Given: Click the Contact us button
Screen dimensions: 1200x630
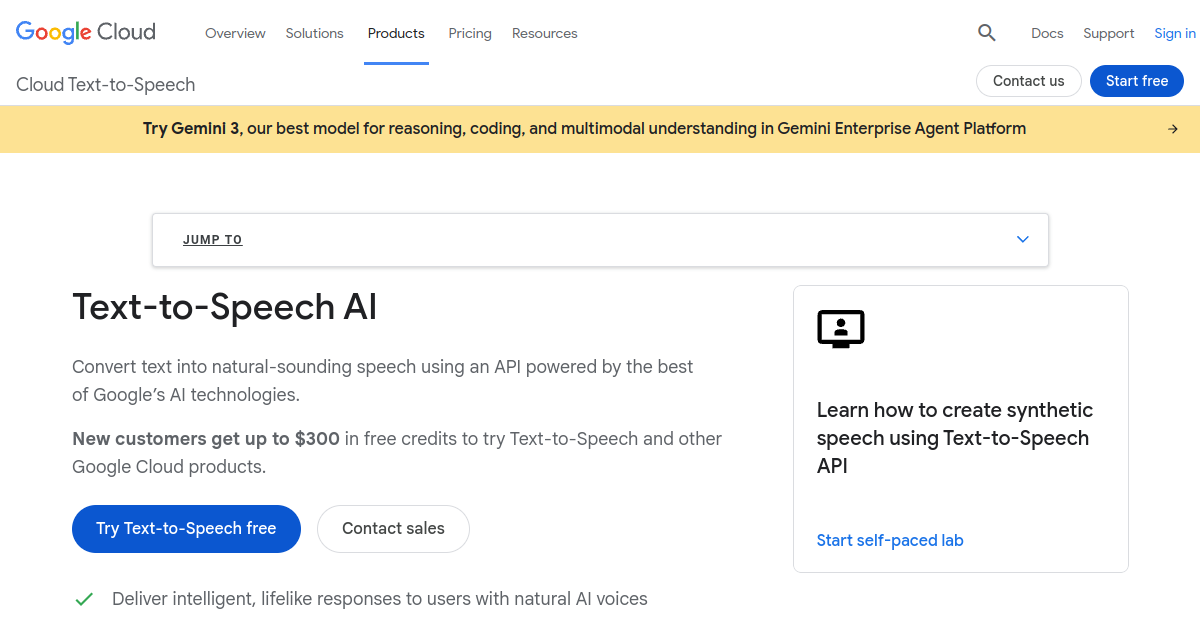Looking at the screenshot, I should pos(1029,81).
